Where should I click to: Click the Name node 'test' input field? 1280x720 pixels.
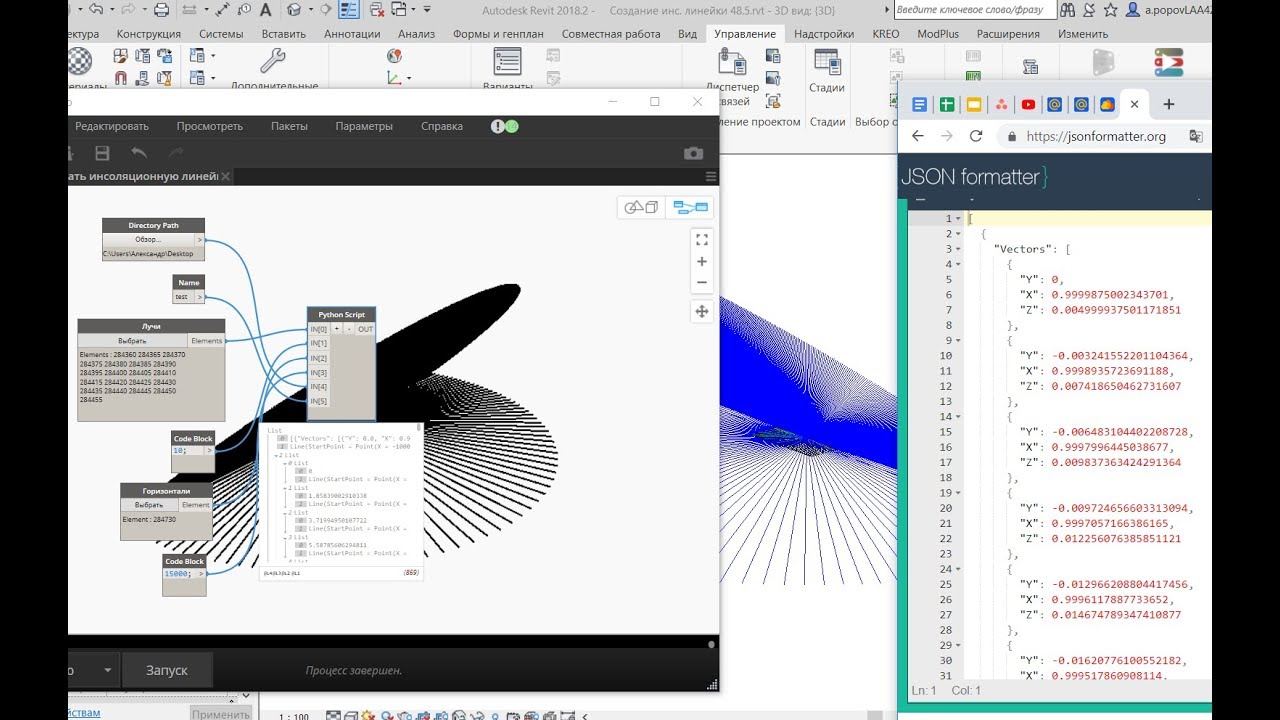(x=183, y=297)
